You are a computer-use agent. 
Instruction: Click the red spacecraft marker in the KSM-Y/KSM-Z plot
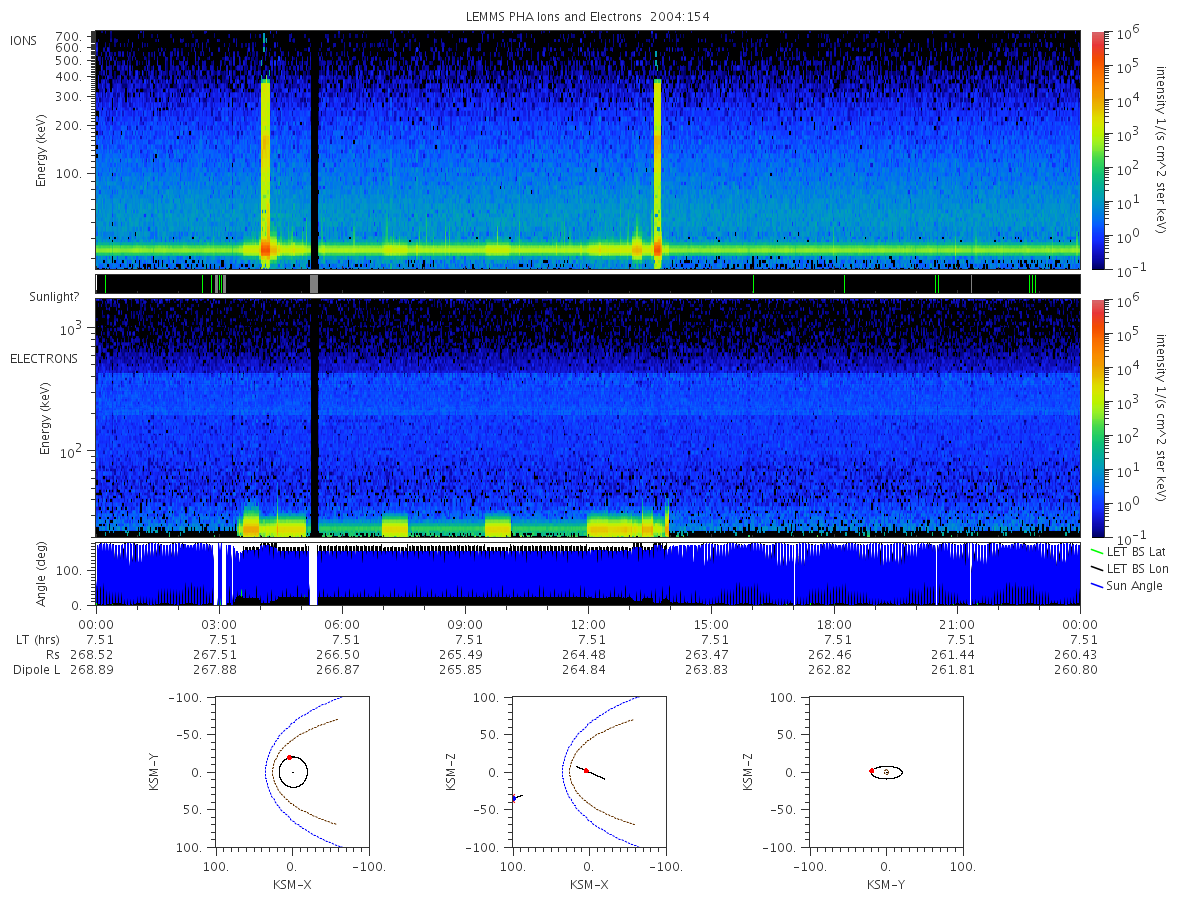872,771
